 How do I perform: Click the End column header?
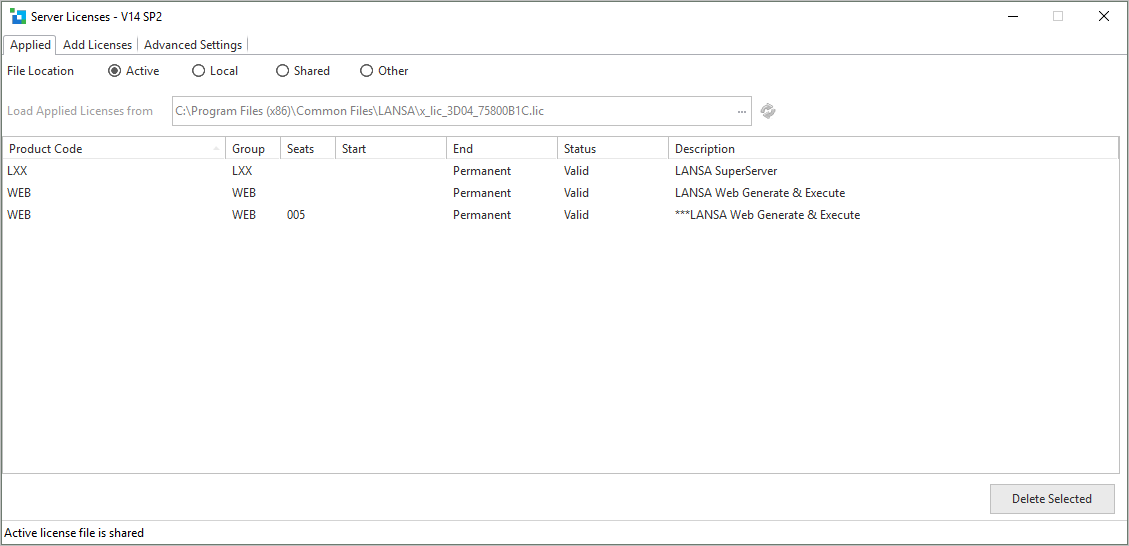[500, 149]
